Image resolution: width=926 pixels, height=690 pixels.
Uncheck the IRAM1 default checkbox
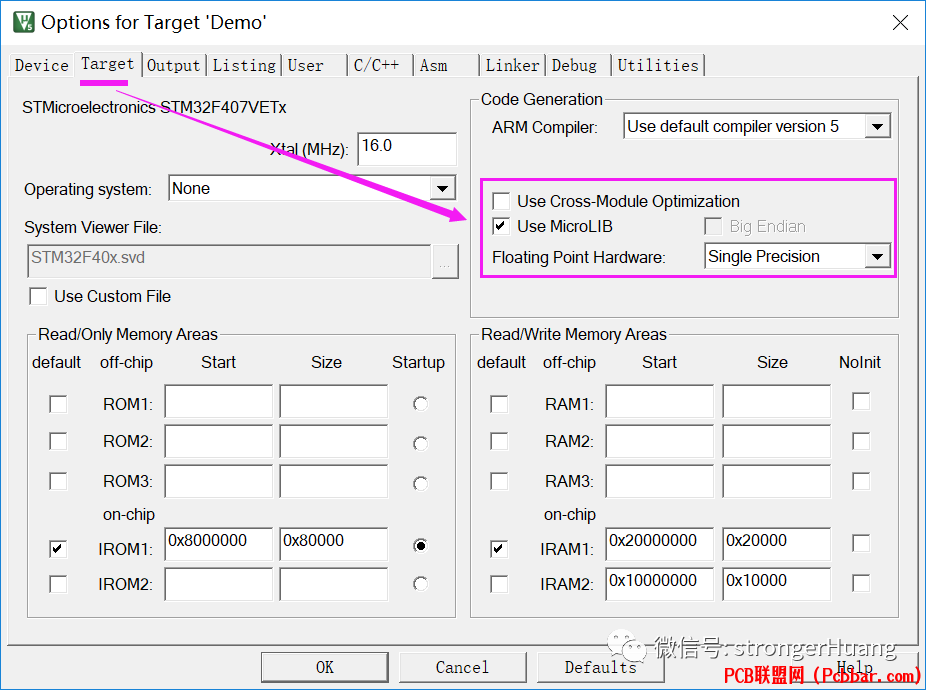(x=499, y=549)
